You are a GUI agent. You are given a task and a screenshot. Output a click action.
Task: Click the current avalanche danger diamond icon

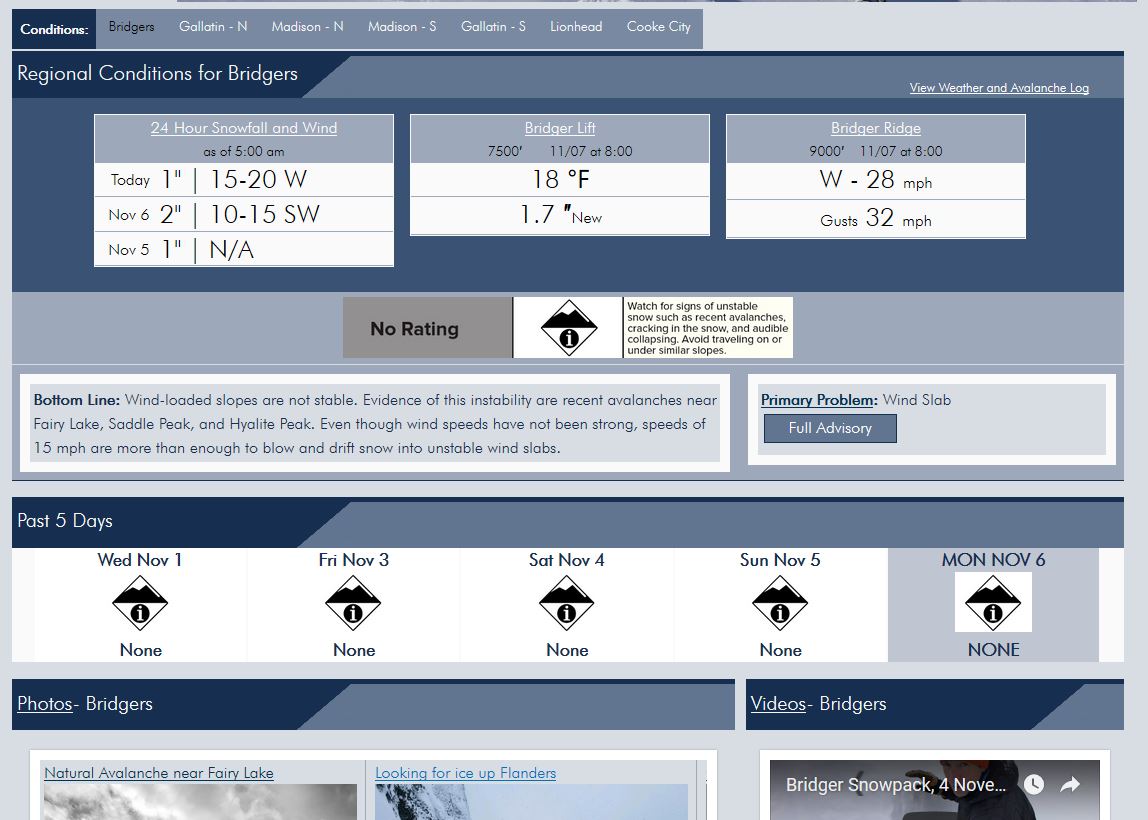(569, 328)
